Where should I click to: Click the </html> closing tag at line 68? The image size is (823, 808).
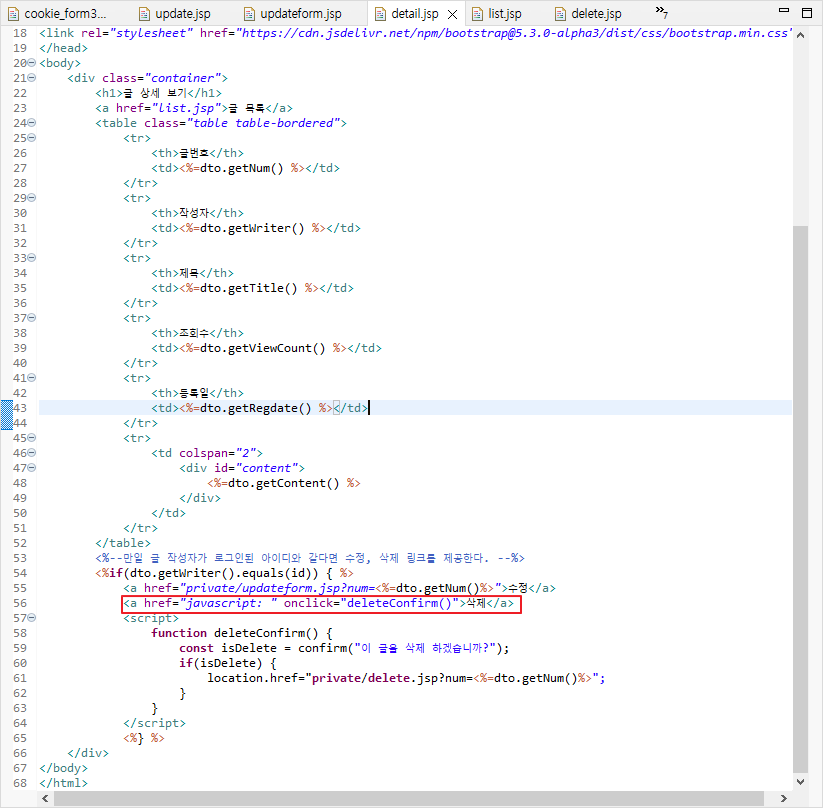64,783
